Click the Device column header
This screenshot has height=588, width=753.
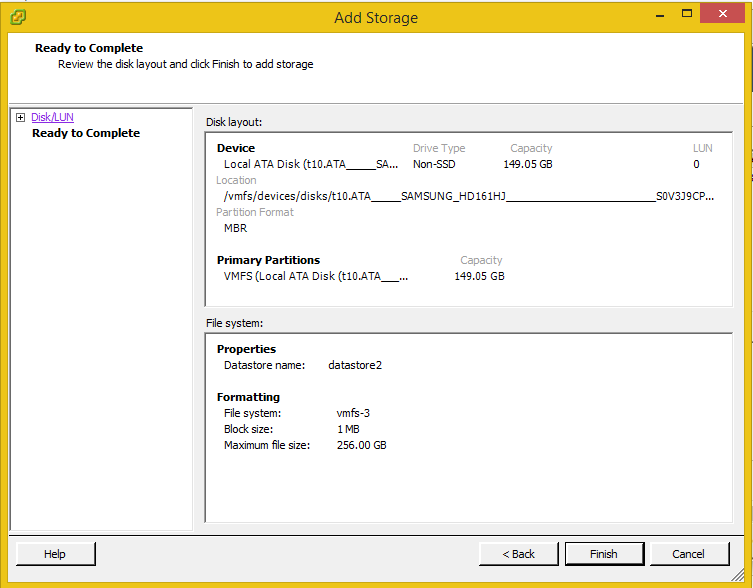pos(236,148)
